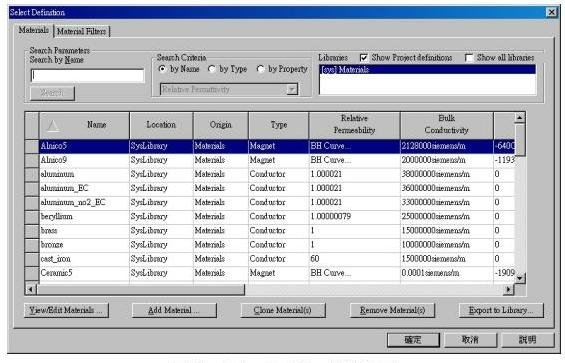
Task: Click the horizontal scroll left arrow
Action: coord(31,289)
